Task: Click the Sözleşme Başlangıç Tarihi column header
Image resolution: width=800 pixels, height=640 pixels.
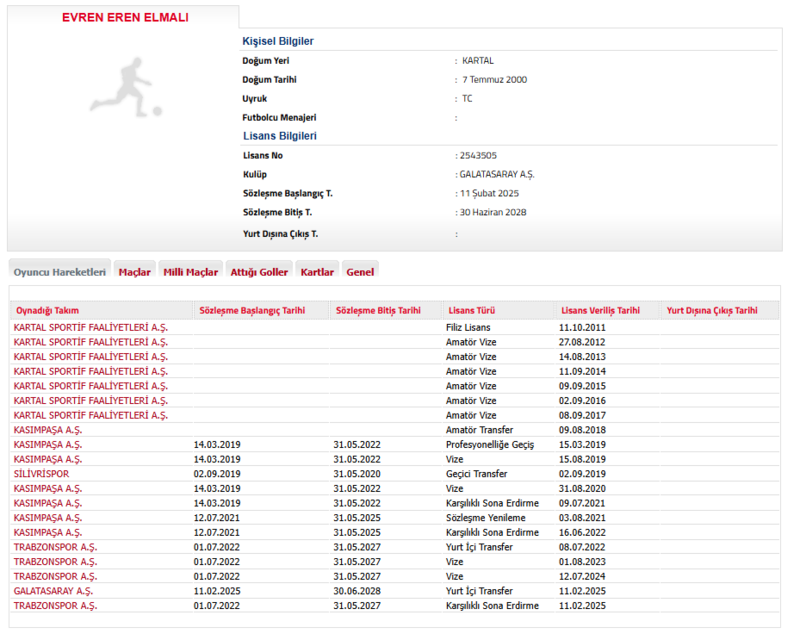Action: coord(252,311)
